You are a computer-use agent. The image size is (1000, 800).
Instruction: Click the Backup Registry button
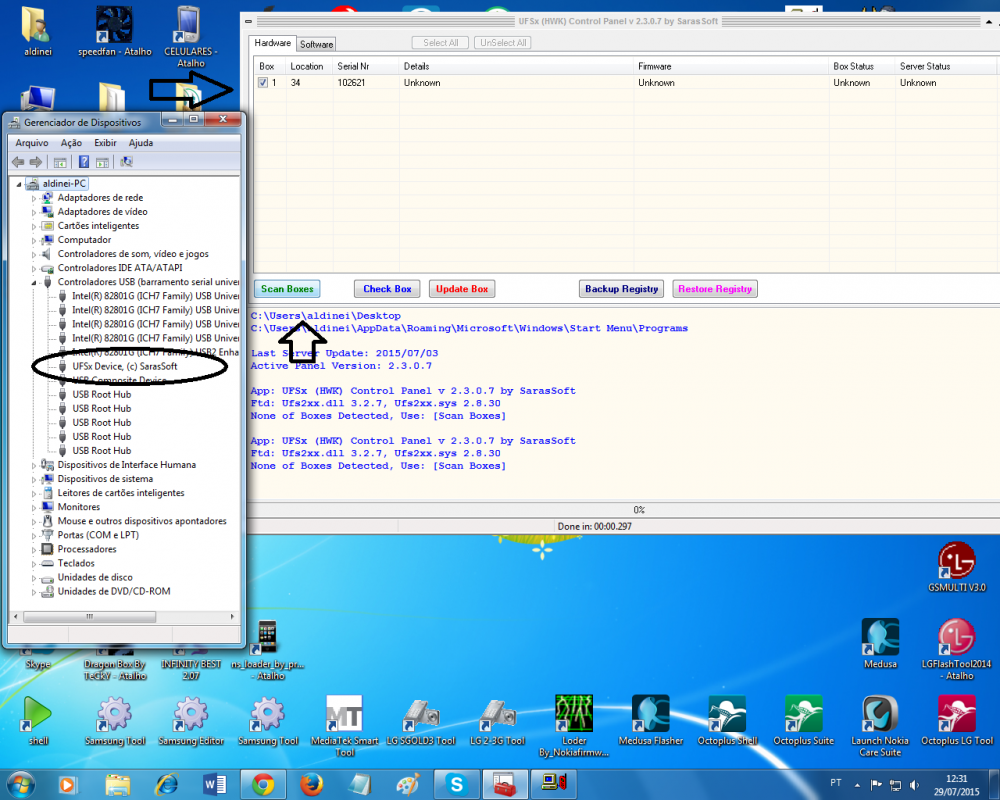click(621, 289)
